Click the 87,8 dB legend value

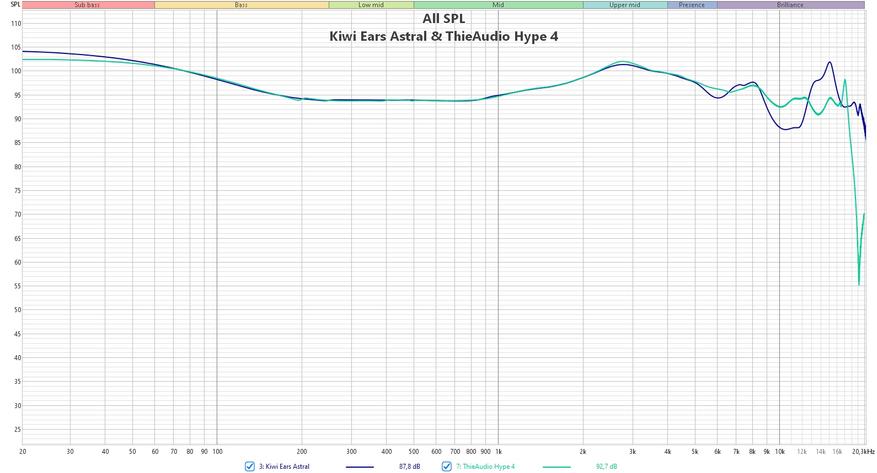pos(409,466)
